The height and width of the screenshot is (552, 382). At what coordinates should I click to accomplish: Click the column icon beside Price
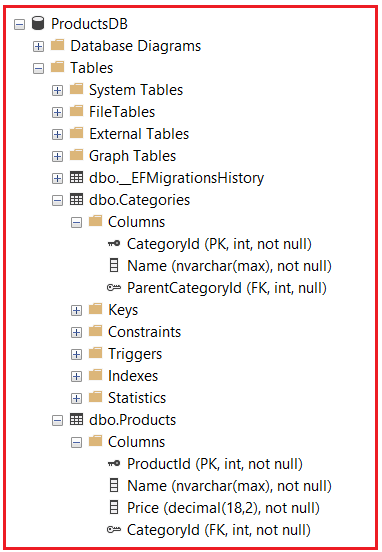tap(114, 507)
